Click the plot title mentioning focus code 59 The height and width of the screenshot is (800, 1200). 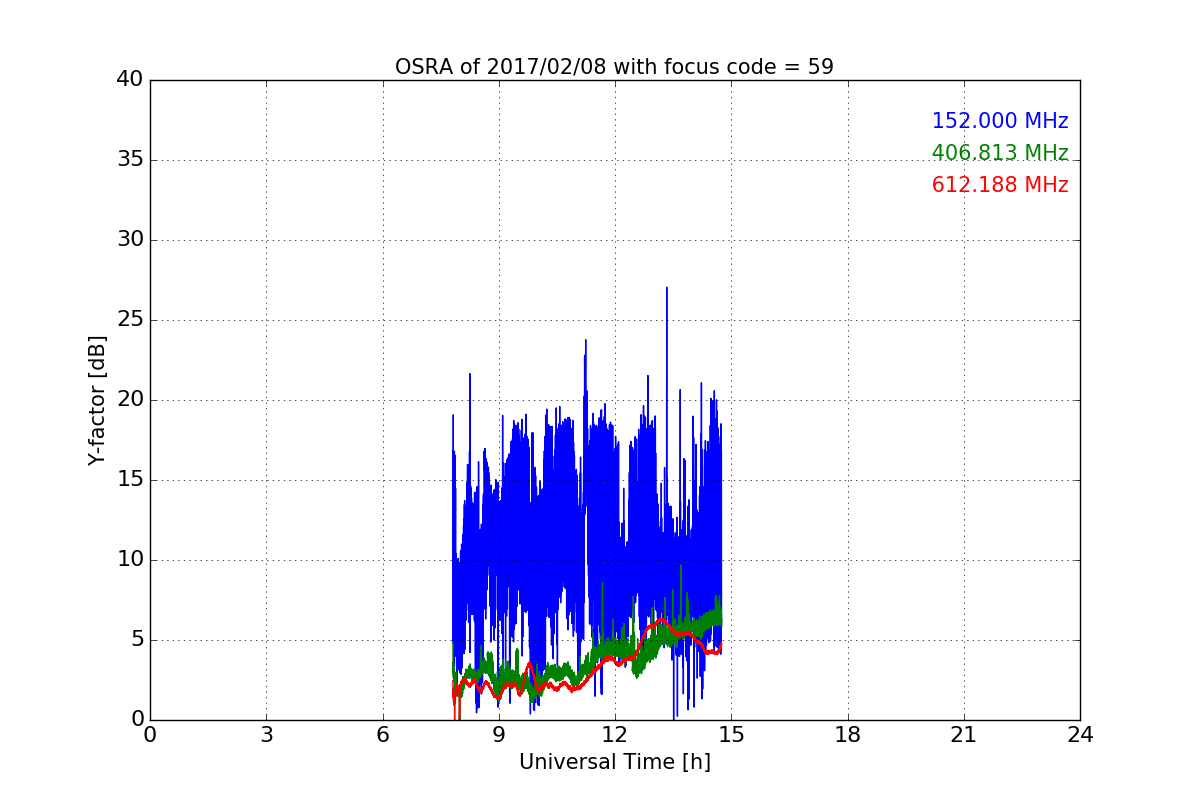614,67
